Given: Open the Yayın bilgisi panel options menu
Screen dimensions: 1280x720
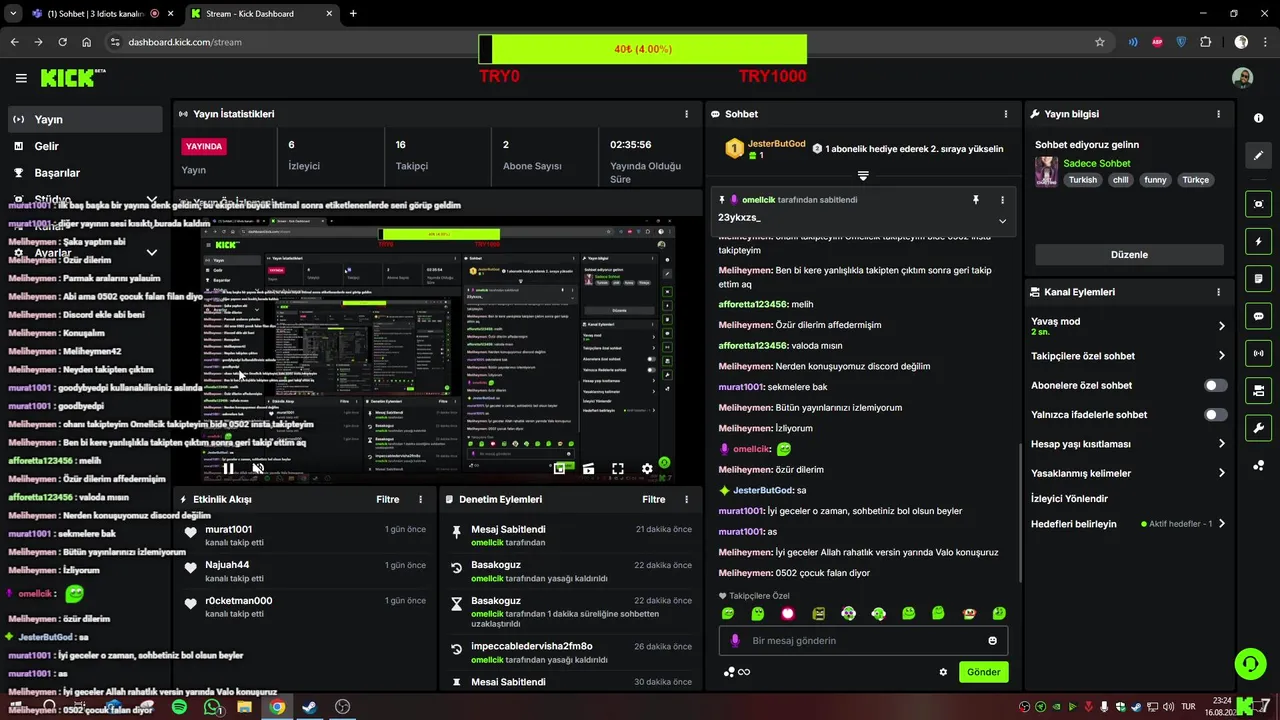Looking at the screenshot, I should (x=1218, y=114).
